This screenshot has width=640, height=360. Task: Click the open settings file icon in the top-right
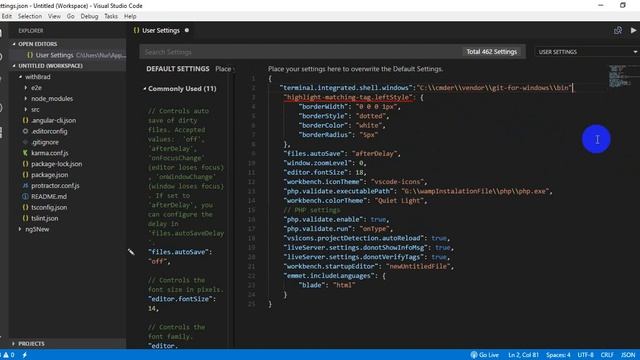[618, 31]
